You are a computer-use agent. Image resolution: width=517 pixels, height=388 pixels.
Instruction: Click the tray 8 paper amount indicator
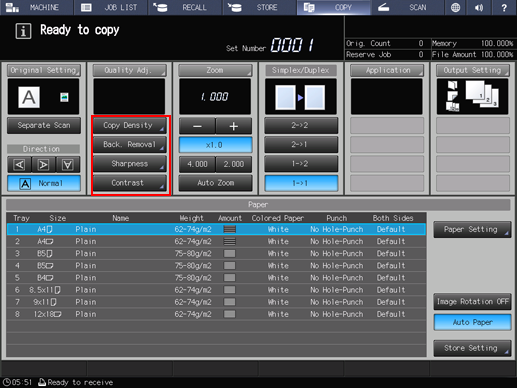[229, 314]
